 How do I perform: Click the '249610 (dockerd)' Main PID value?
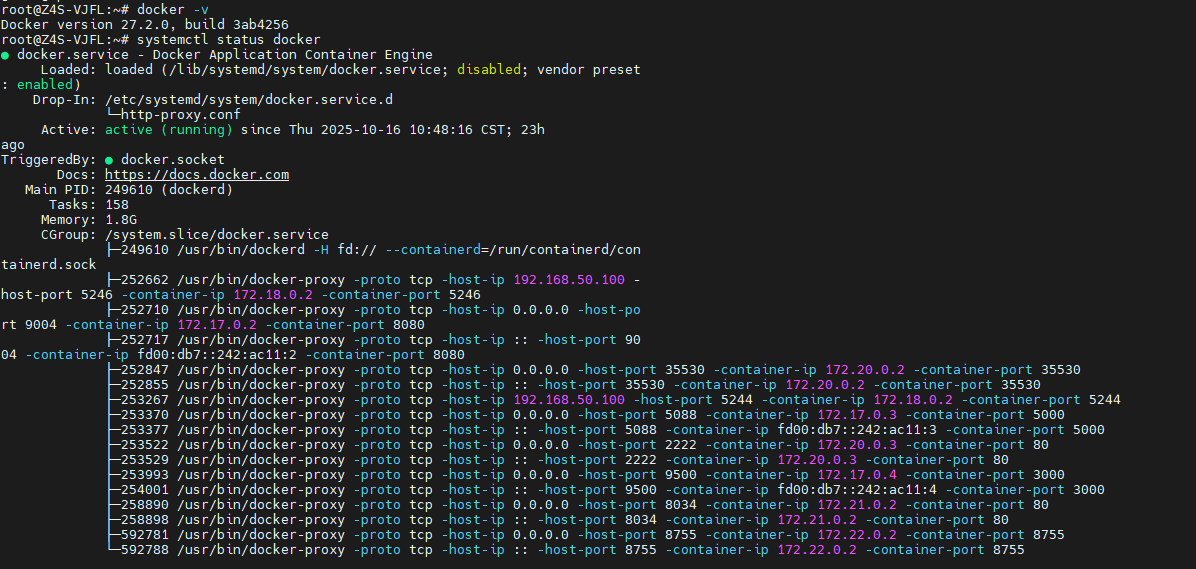[168, 190]
